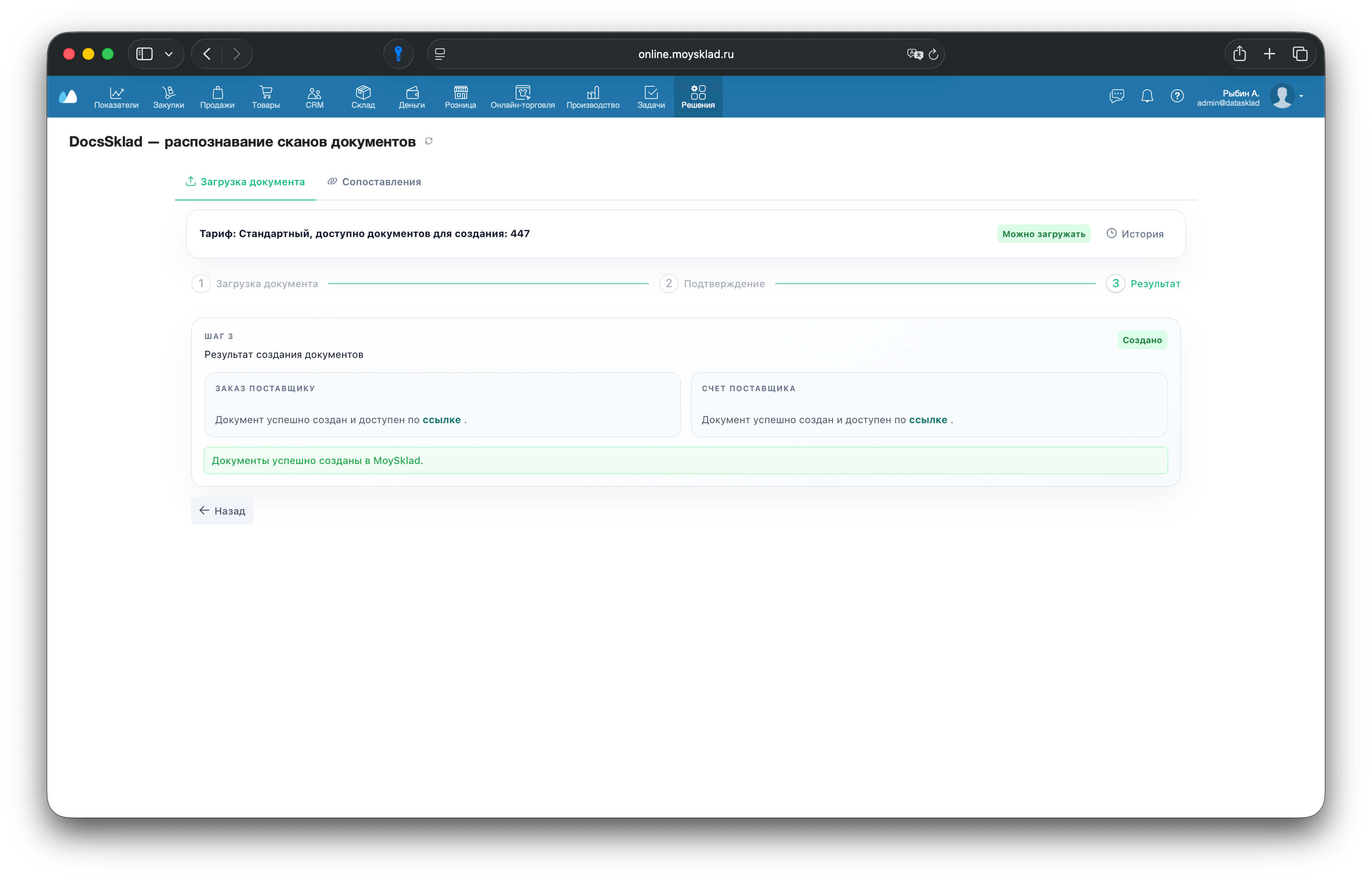Viewport: 1372px width, 880px height.
Task: Expand the Safari tab group dropdown chevron
Action: pyautogui.click(x=168, y=54)
